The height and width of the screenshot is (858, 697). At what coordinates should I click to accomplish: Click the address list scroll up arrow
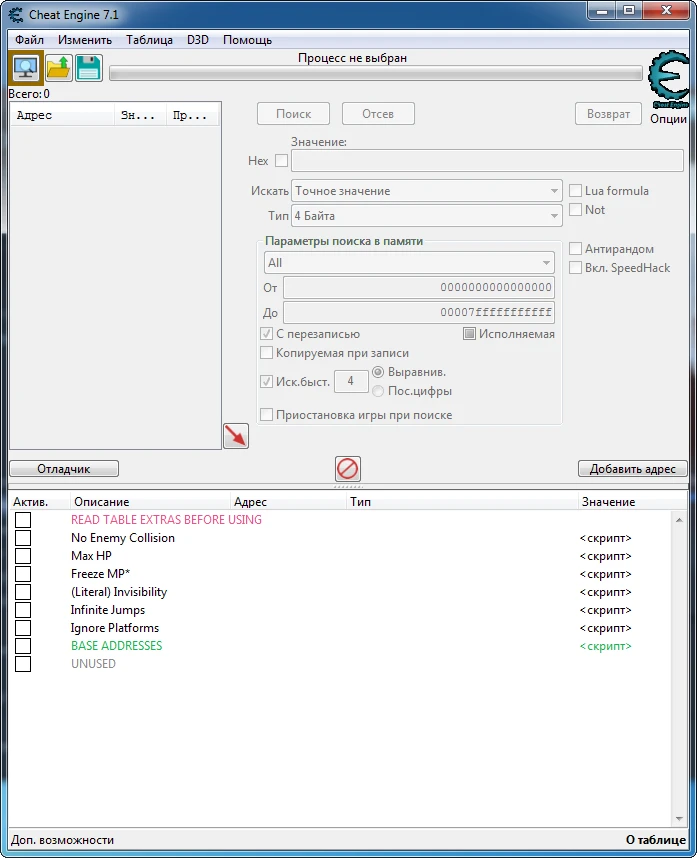(679, 520)
